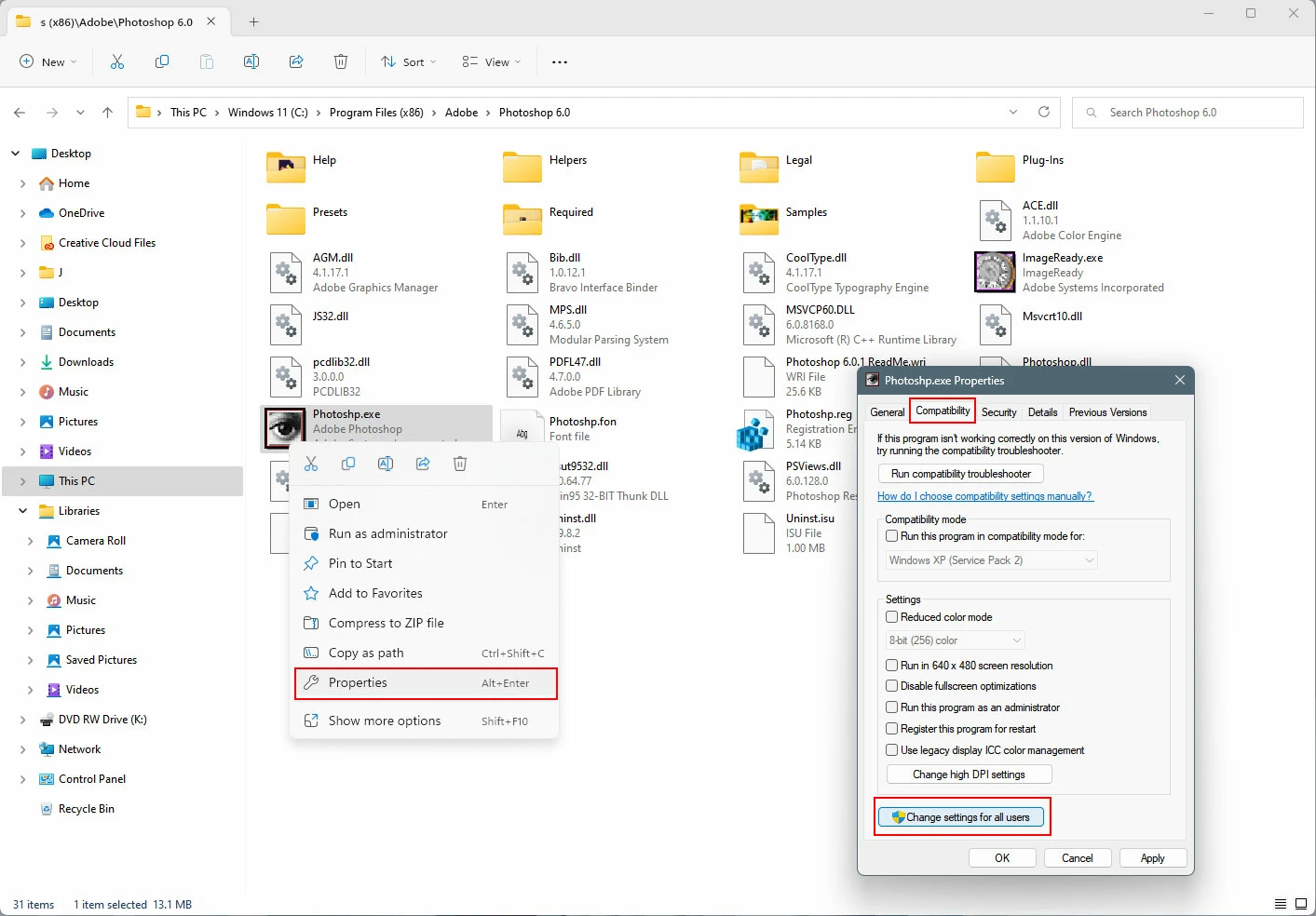Click Adobe in the address breadcrumb
This screenshot has width=1316, height=916.
coord(461,113)
